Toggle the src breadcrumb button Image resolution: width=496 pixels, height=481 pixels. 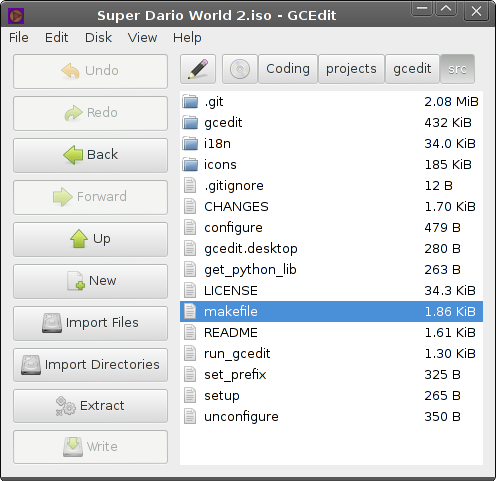[x=457, y=69]
